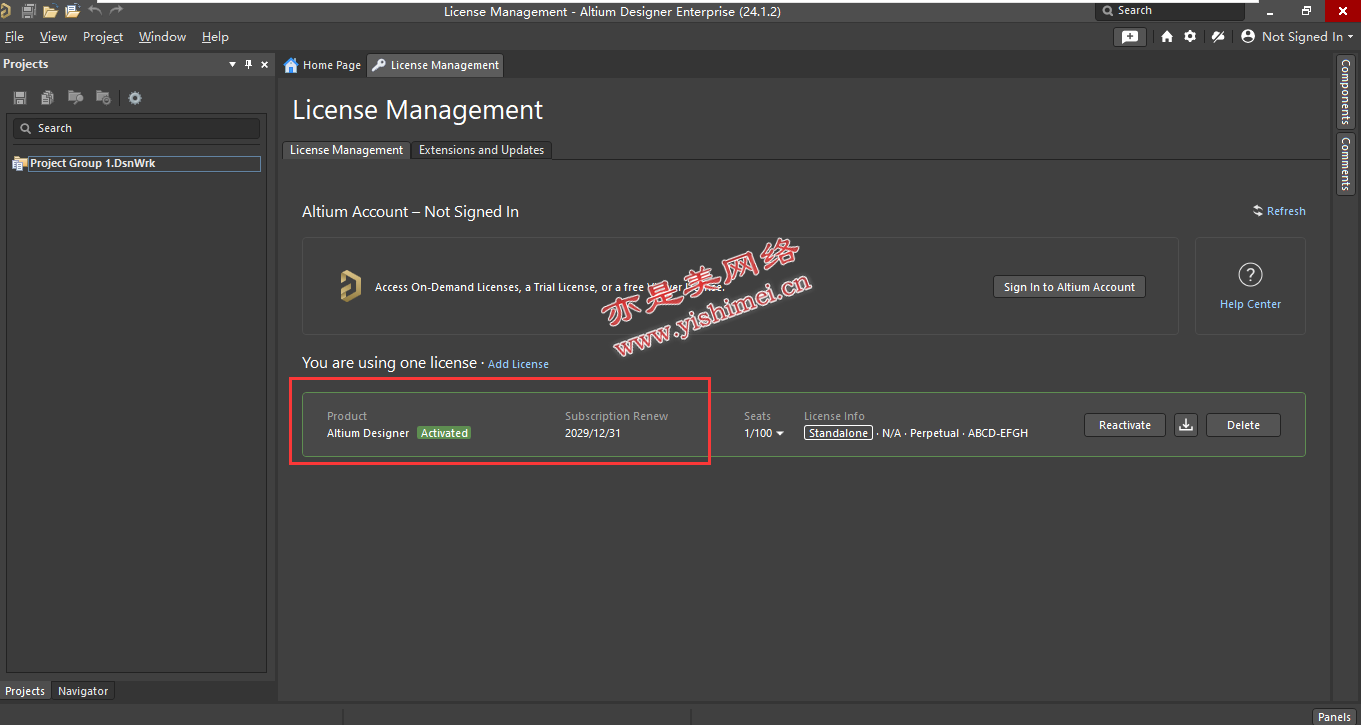Screen dimensions: 1361x725
Task: Click the 2029/12/31 renewal date
Action: (x=593, y=433)
